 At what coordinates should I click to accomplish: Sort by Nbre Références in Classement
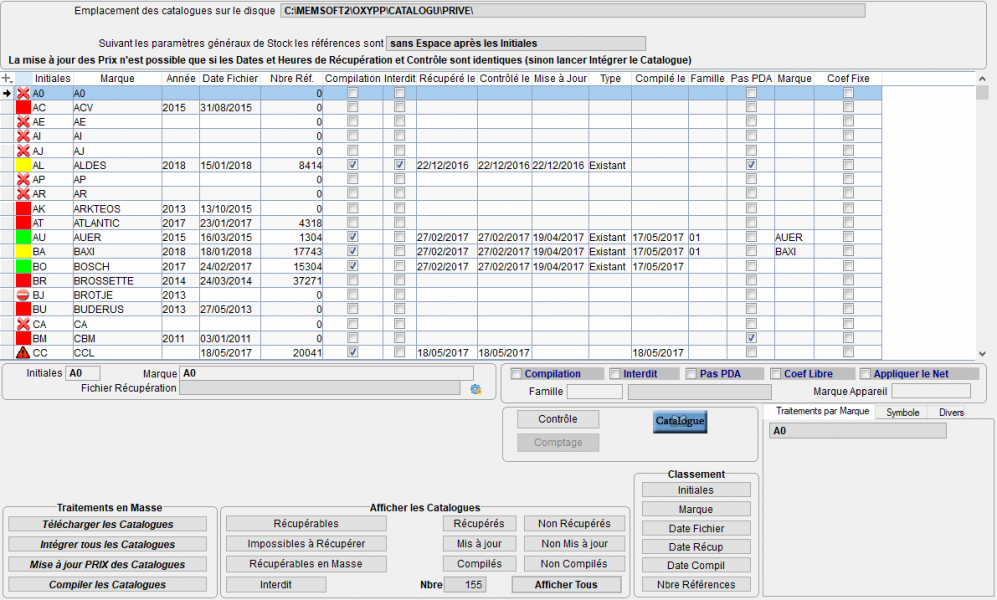coord(696,585)
